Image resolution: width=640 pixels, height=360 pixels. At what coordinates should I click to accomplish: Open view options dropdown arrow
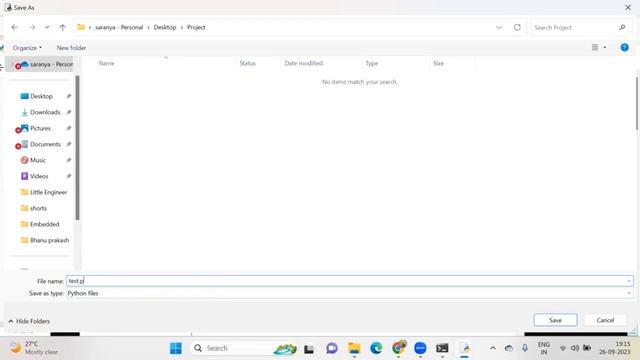(605, 47)
